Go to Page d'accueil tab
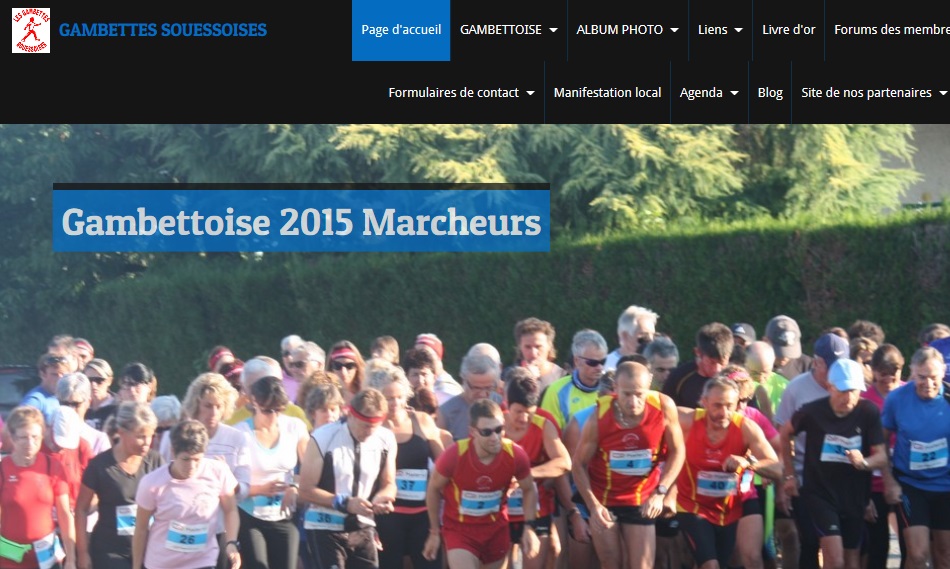Screen dimensions: 950x569 pos(401,30)
